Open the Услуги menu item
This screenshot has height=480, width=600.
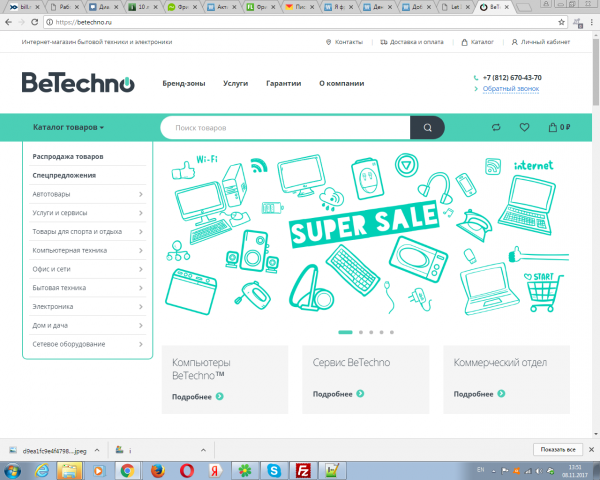pos(235,83)
